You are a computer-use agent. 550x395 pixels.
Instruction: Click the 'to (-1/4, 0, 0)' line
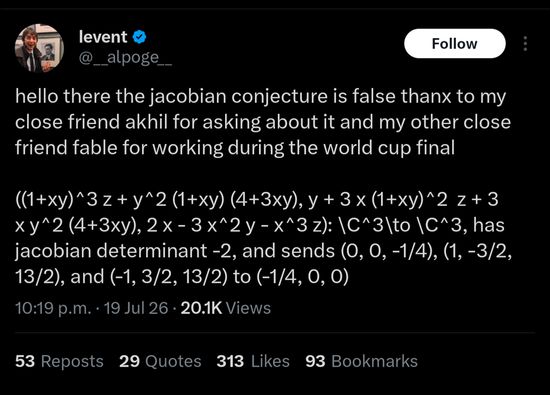coord(182,277)
